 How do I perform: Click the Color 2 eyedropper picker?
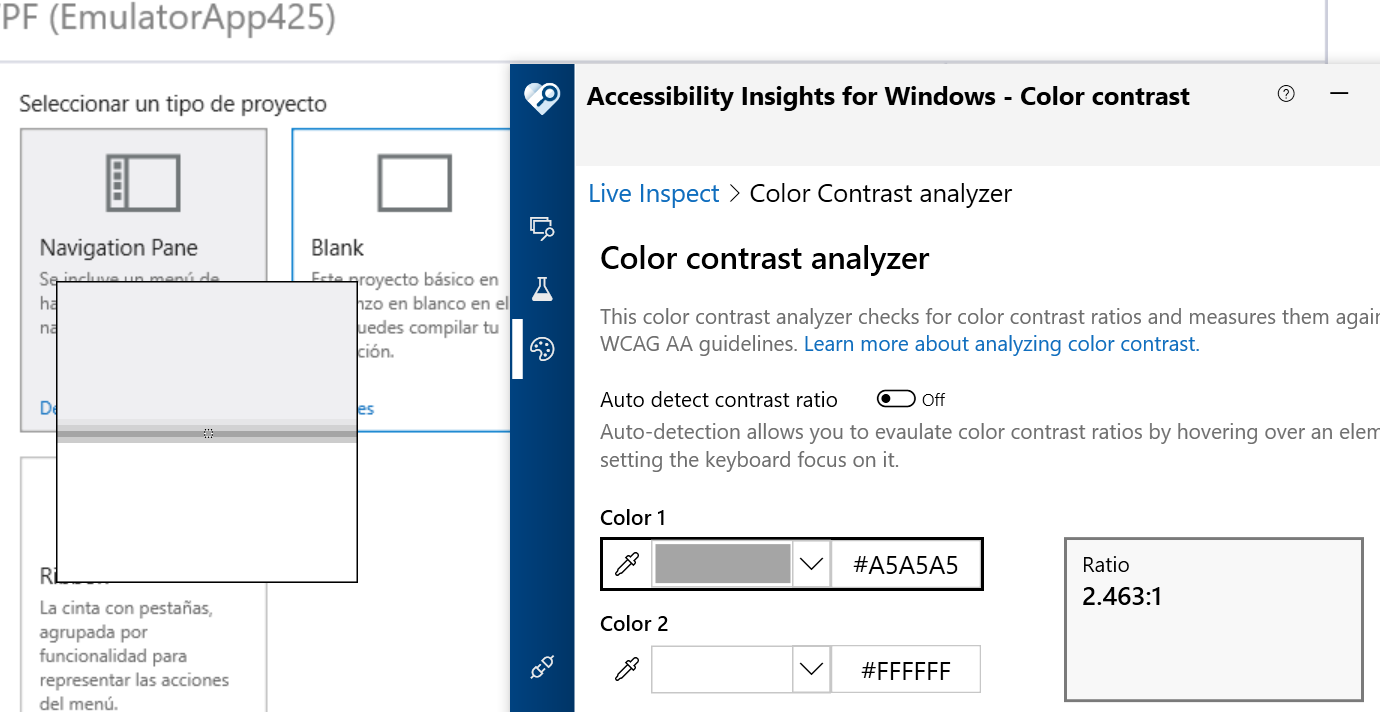[626, 668]
